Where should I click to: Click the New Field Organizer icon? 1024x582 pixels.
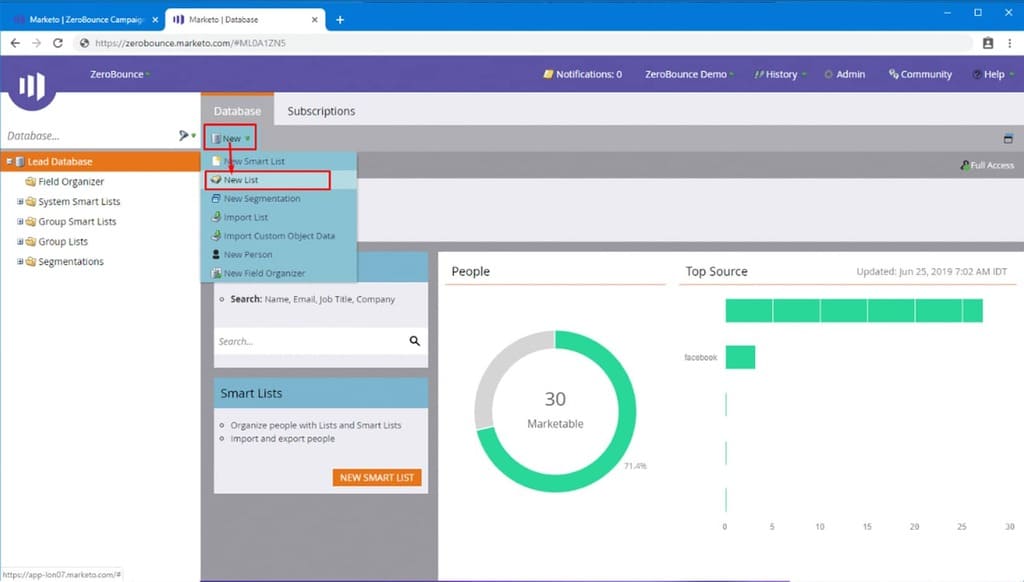coord(216,273)
